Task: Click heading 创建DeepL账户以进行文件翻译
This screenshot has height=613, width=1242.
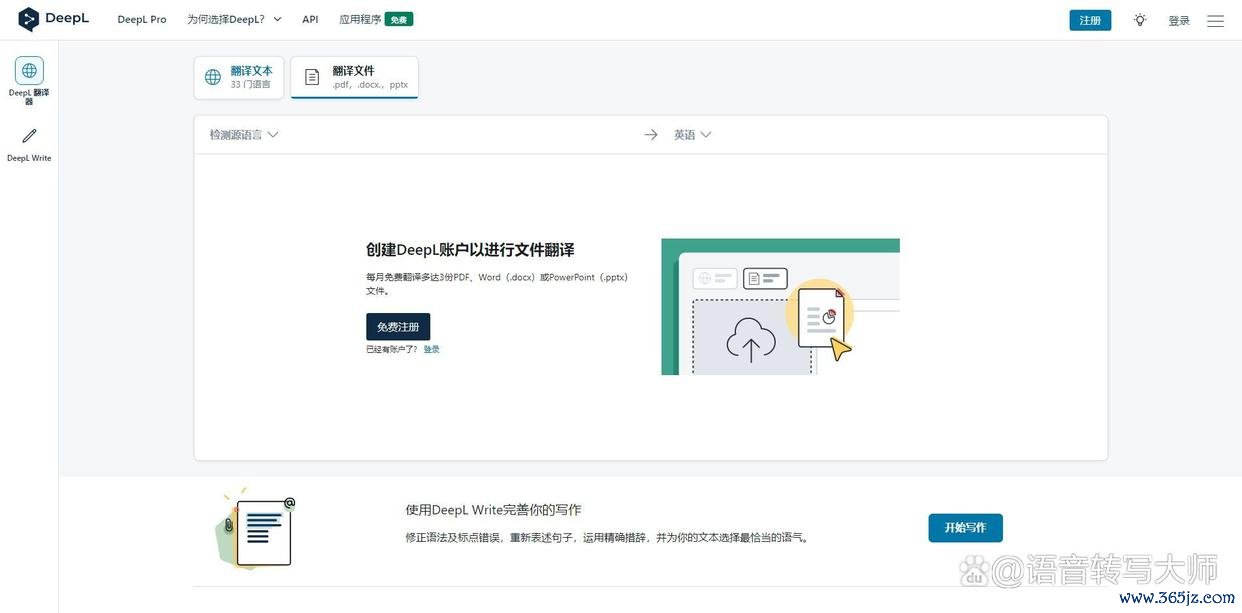Action: pos(470,250)
